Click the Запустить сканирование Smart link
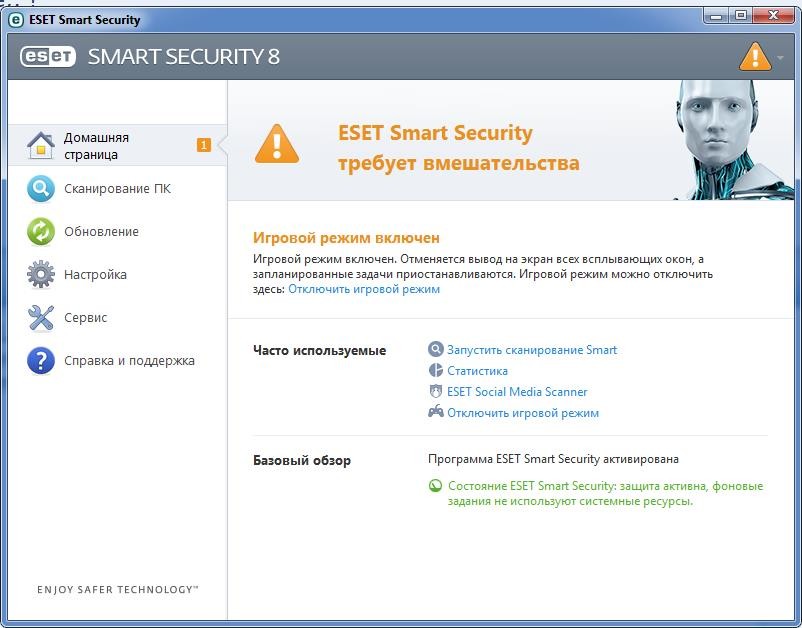The width and height of the screenshot is (802, 628). (531, 350)
